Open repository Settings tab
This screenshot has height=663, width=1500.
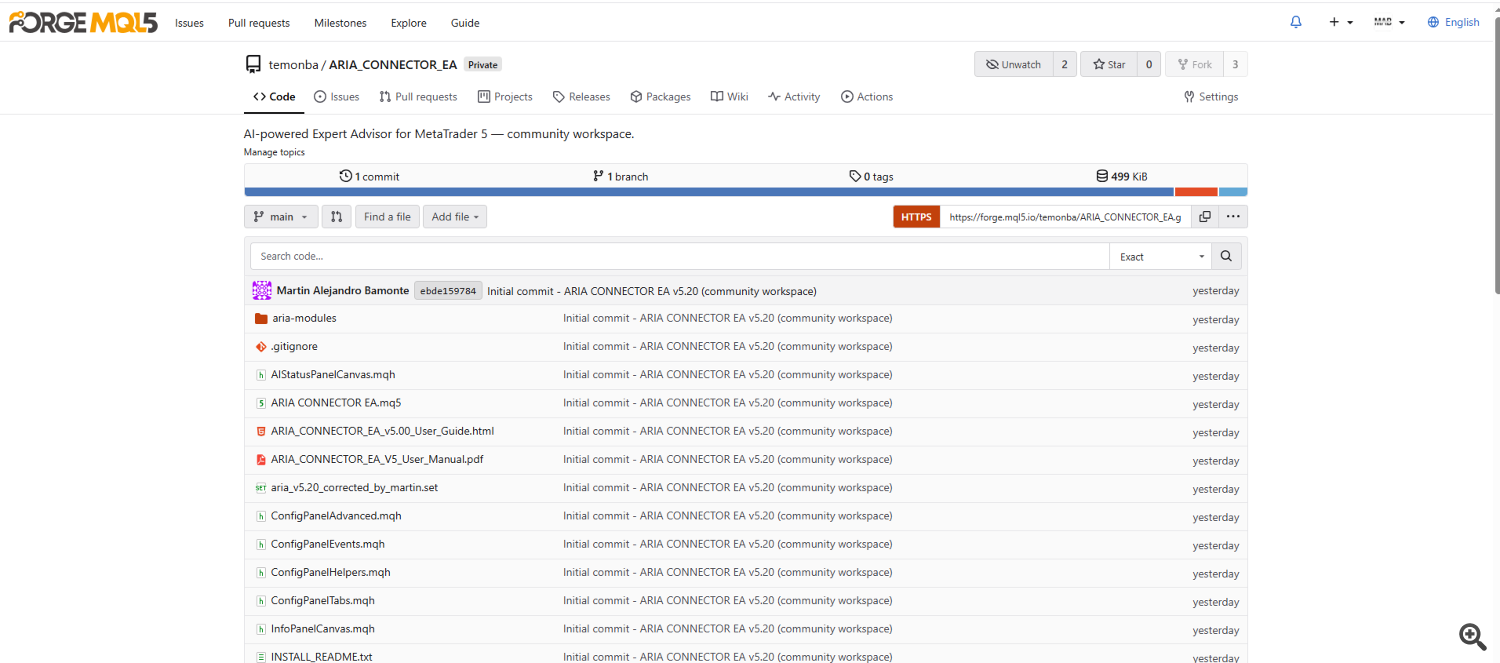[x=1211, y=97]
